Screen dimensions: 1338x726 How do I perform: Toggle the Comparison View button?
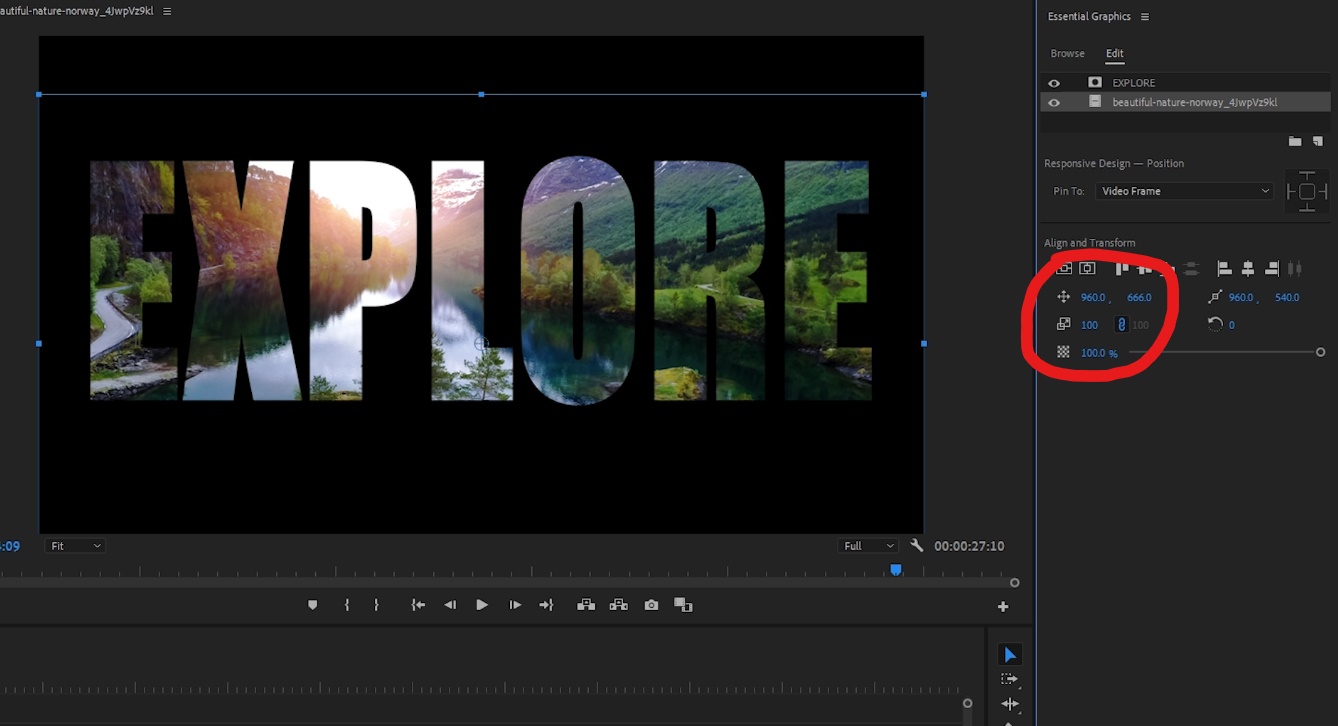[x=683, y=605]
